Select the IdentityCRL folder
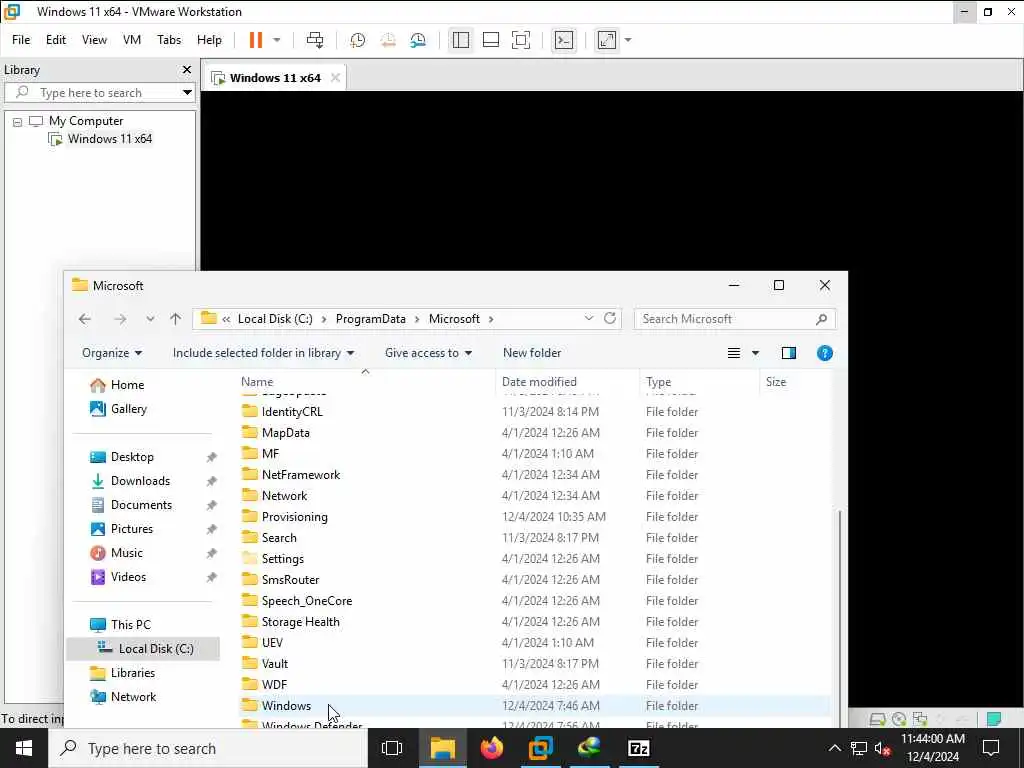1024x768 pixels. coord(292,411)
